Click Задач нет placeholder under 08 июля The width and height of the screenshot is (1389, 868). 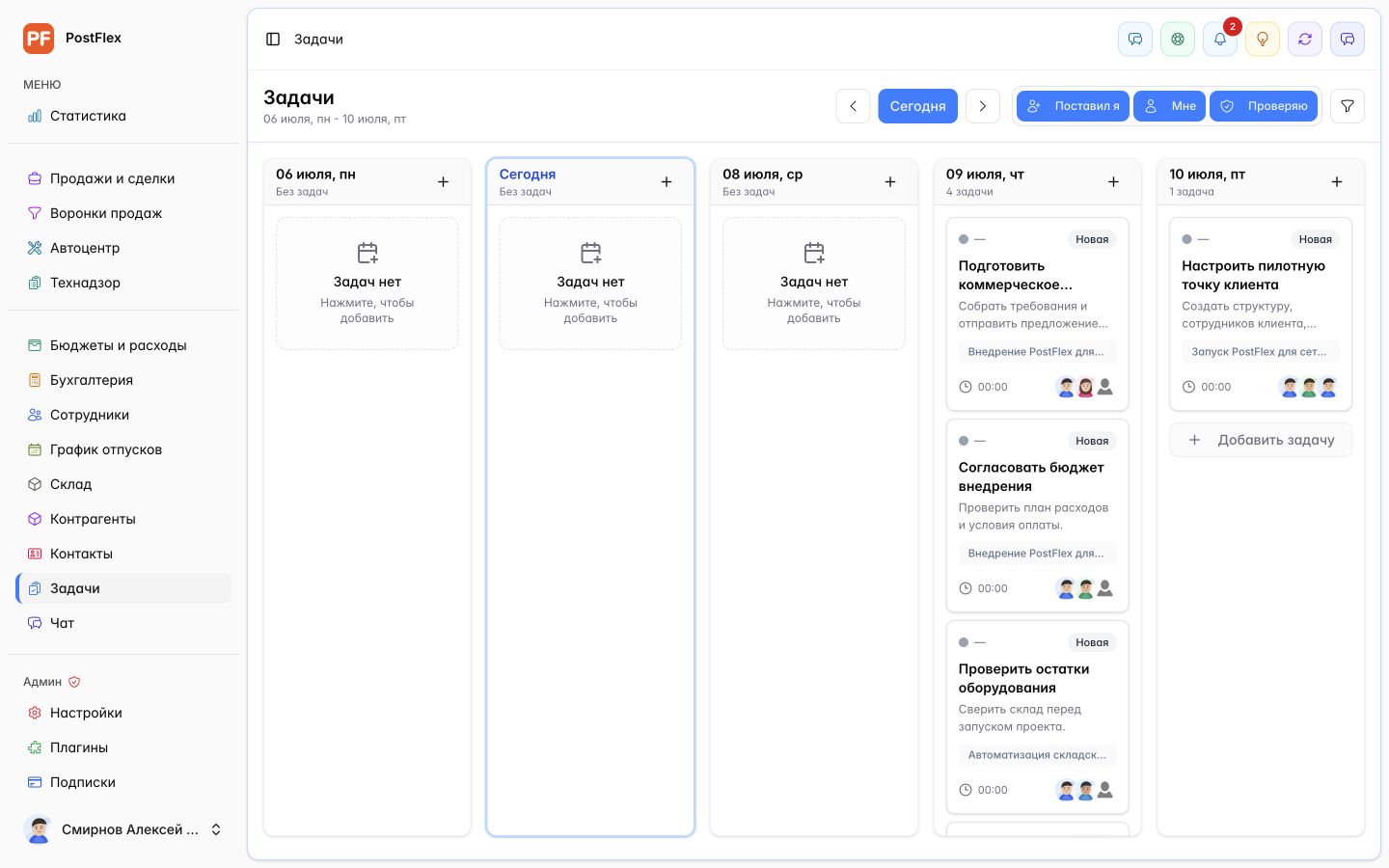[814, 283]
